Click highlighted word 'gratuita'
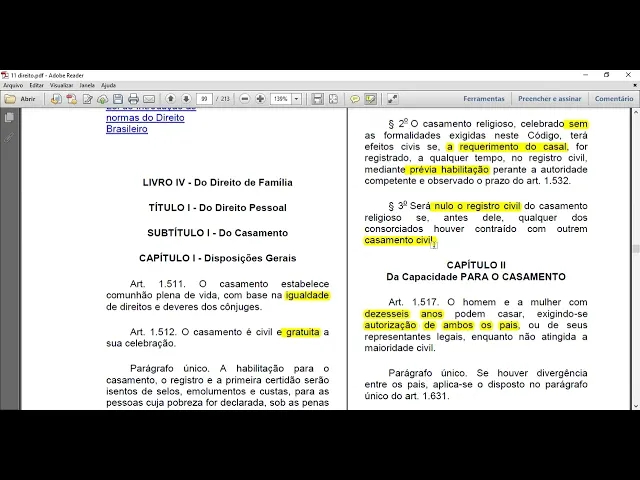640x480 pixels. [302, 332]
